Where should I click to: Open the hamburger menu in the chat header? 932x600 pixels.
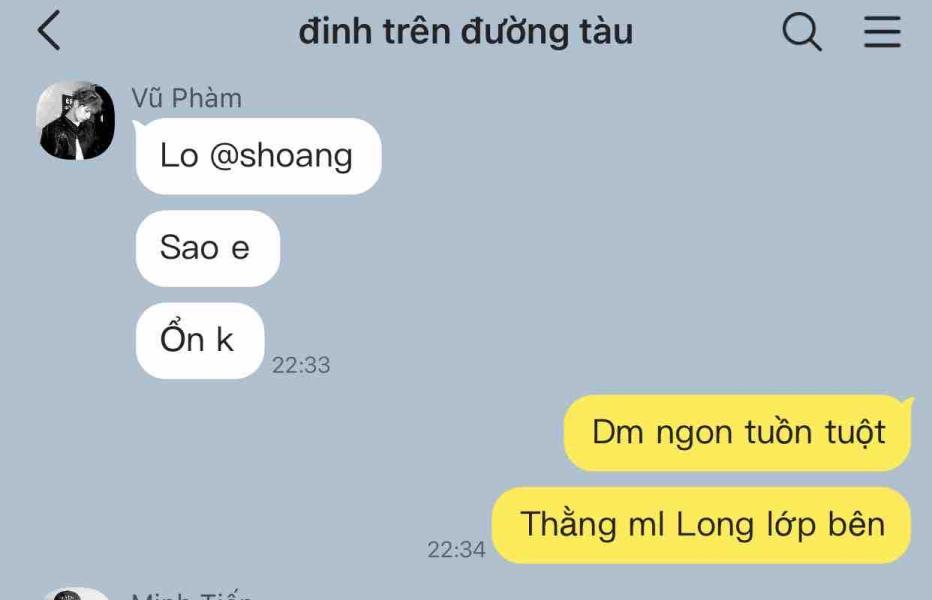[x=882, y=32]
